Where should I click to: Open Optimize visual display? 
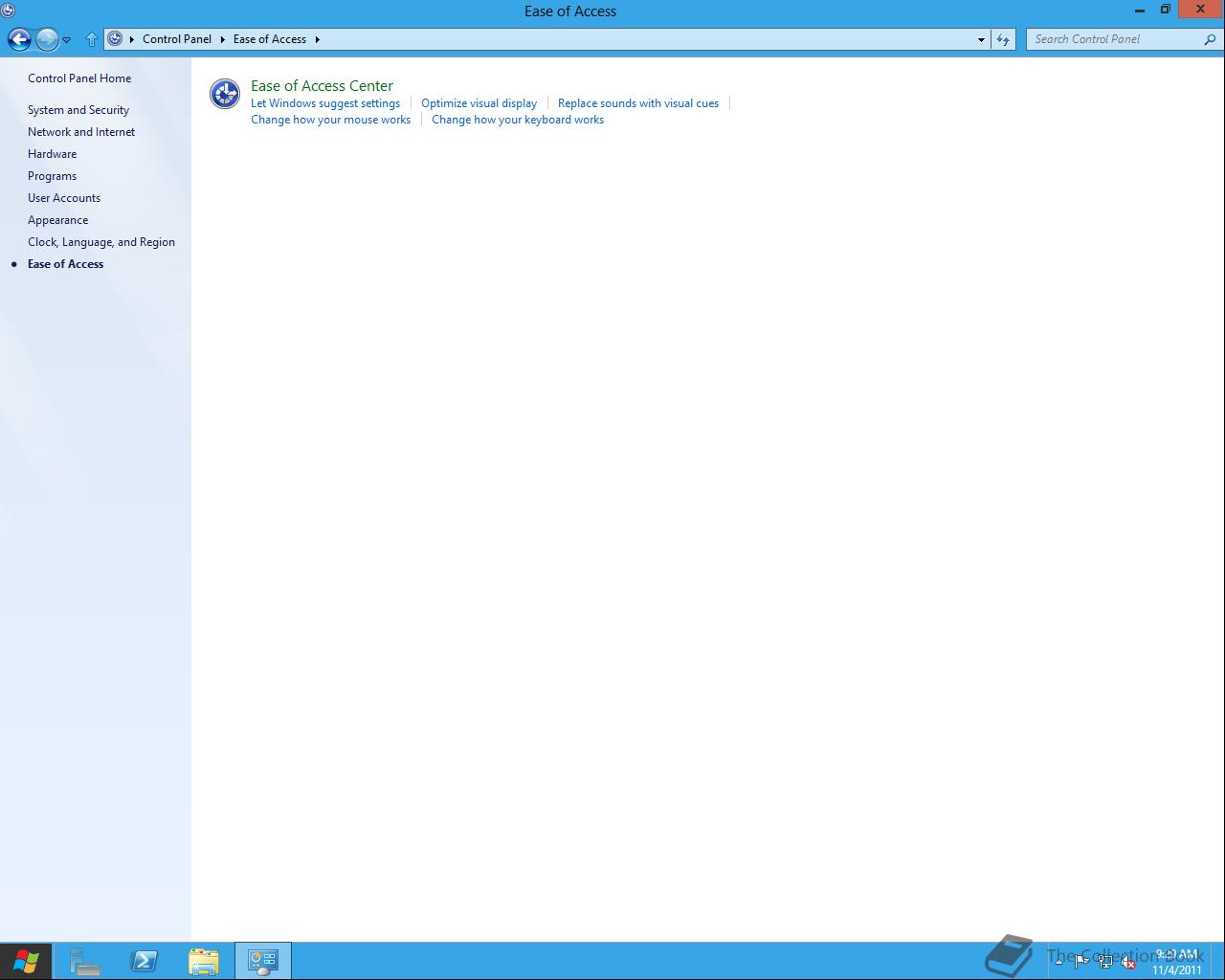(479, 103)
